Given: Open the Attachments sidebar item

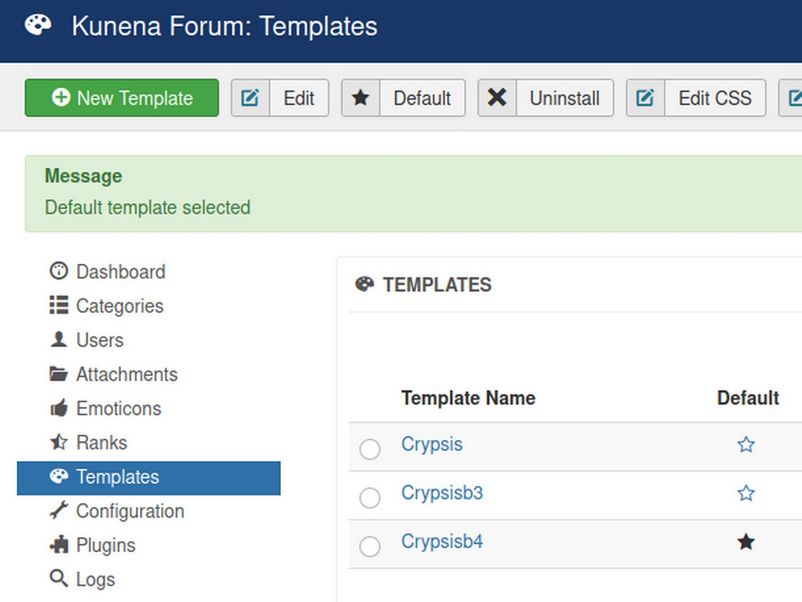Looking at the screenshot, I should tap(126, 374).
